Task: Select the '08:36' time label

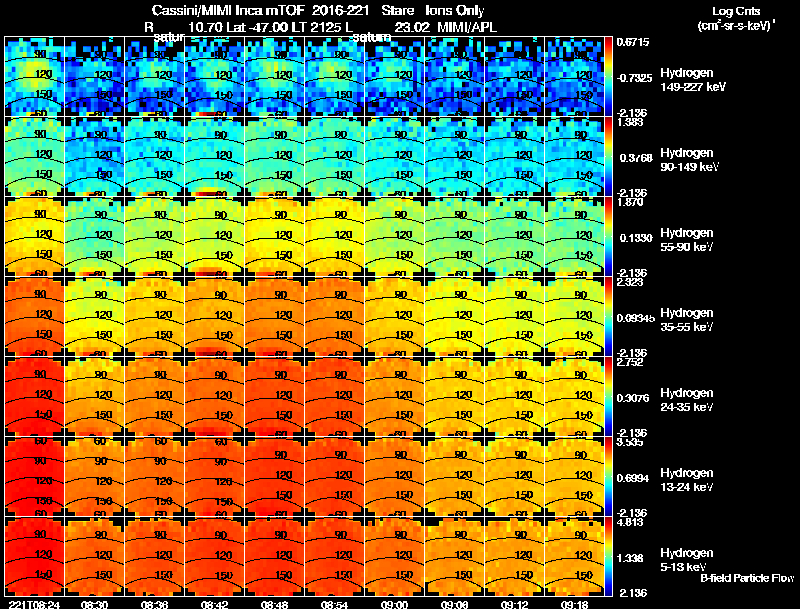Action: (x=155, y=604)
